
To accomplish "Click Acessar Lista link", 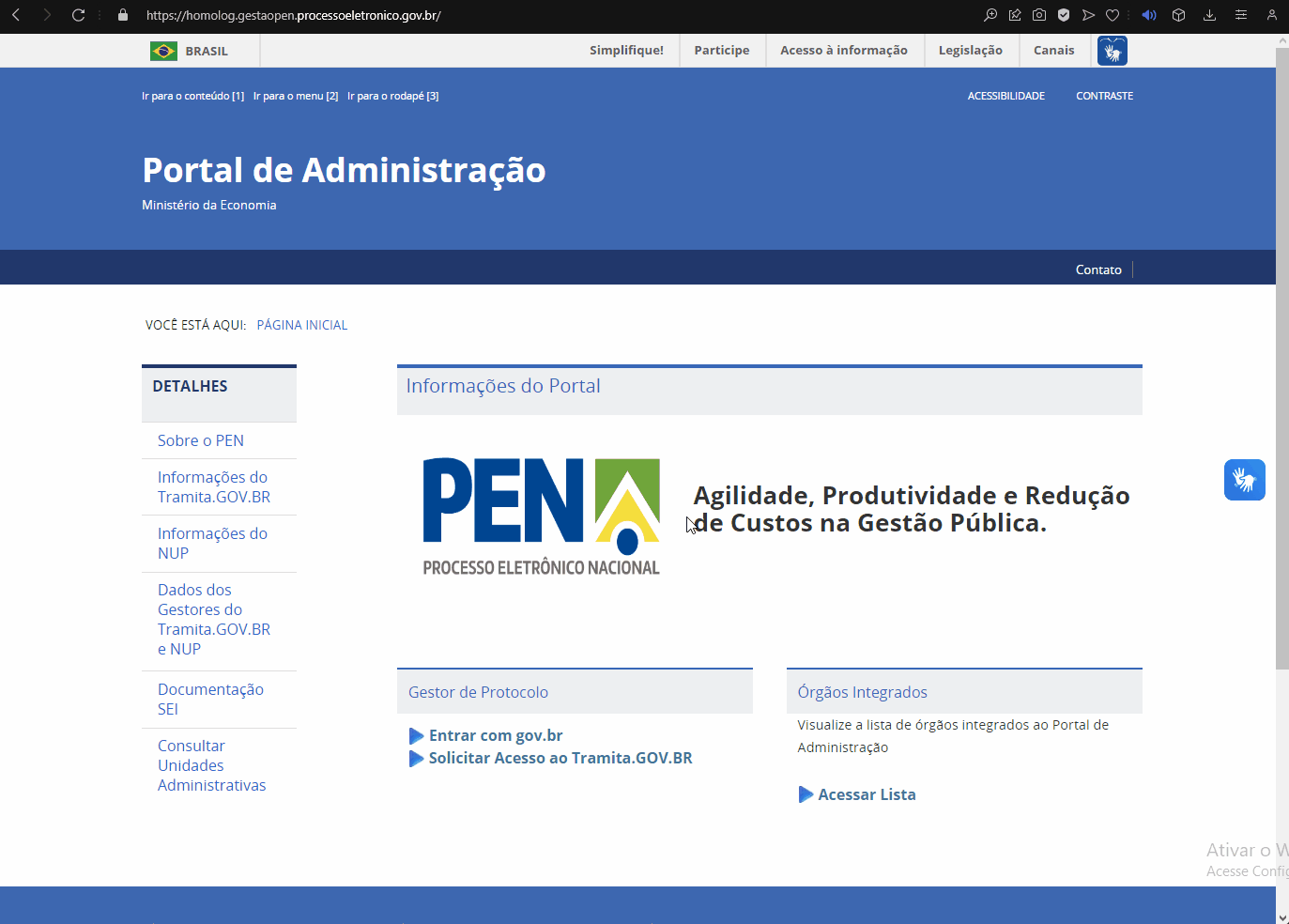I will [x=867, y=794].
